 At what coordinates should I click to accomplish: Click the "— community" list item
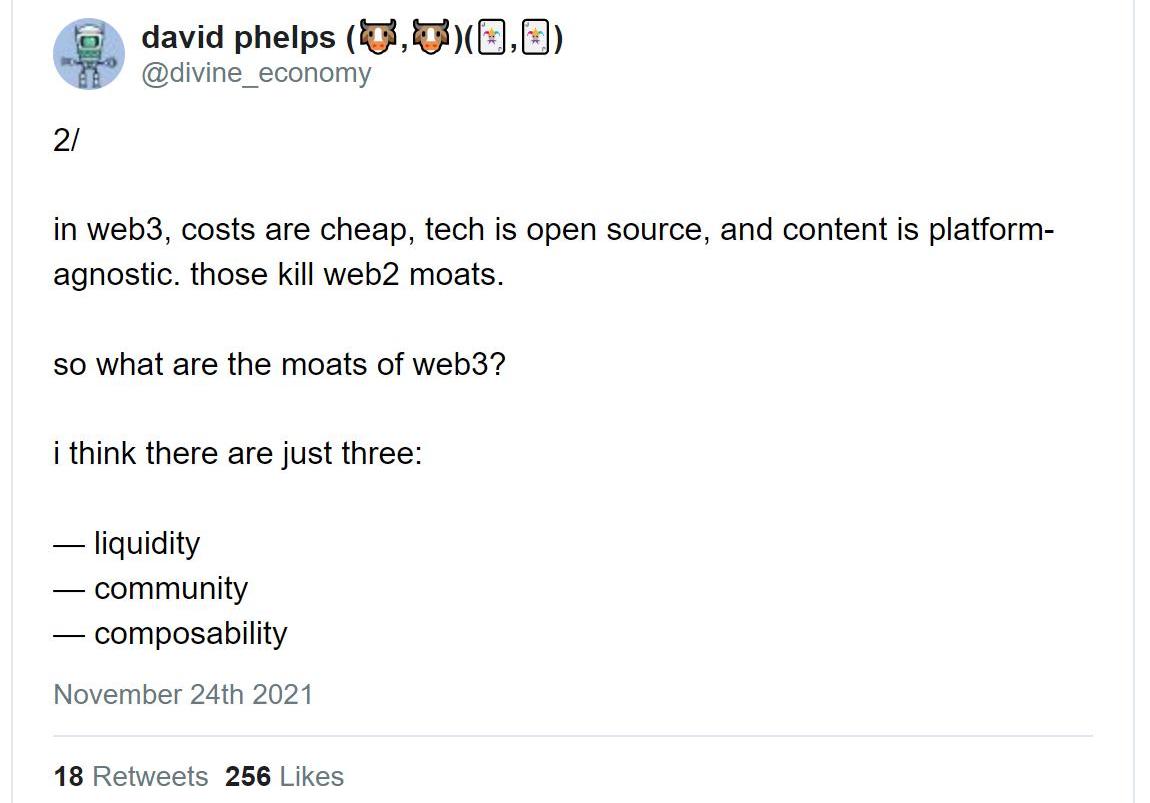point(150,589)
